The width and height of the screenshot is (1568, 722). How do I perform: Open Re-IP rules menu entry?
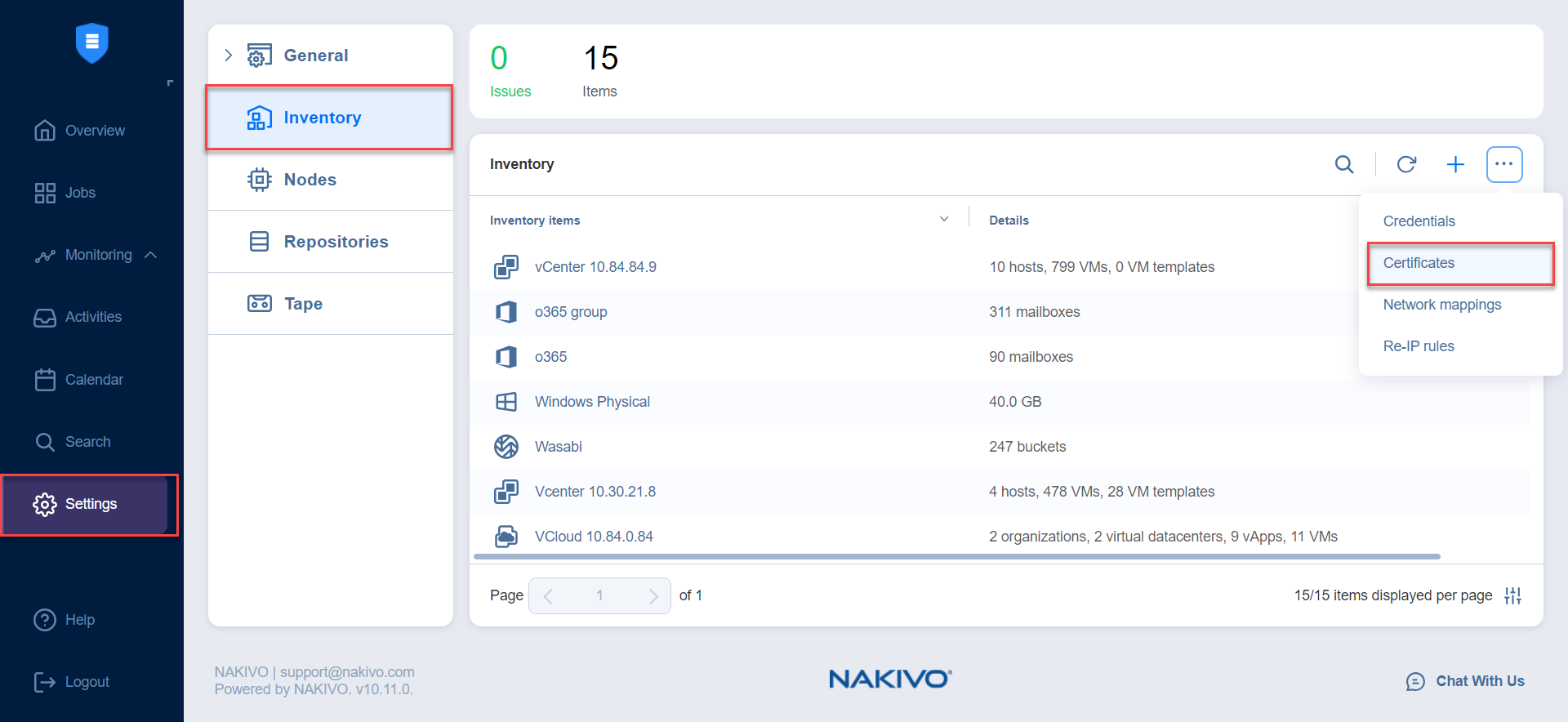(1419, 346)
